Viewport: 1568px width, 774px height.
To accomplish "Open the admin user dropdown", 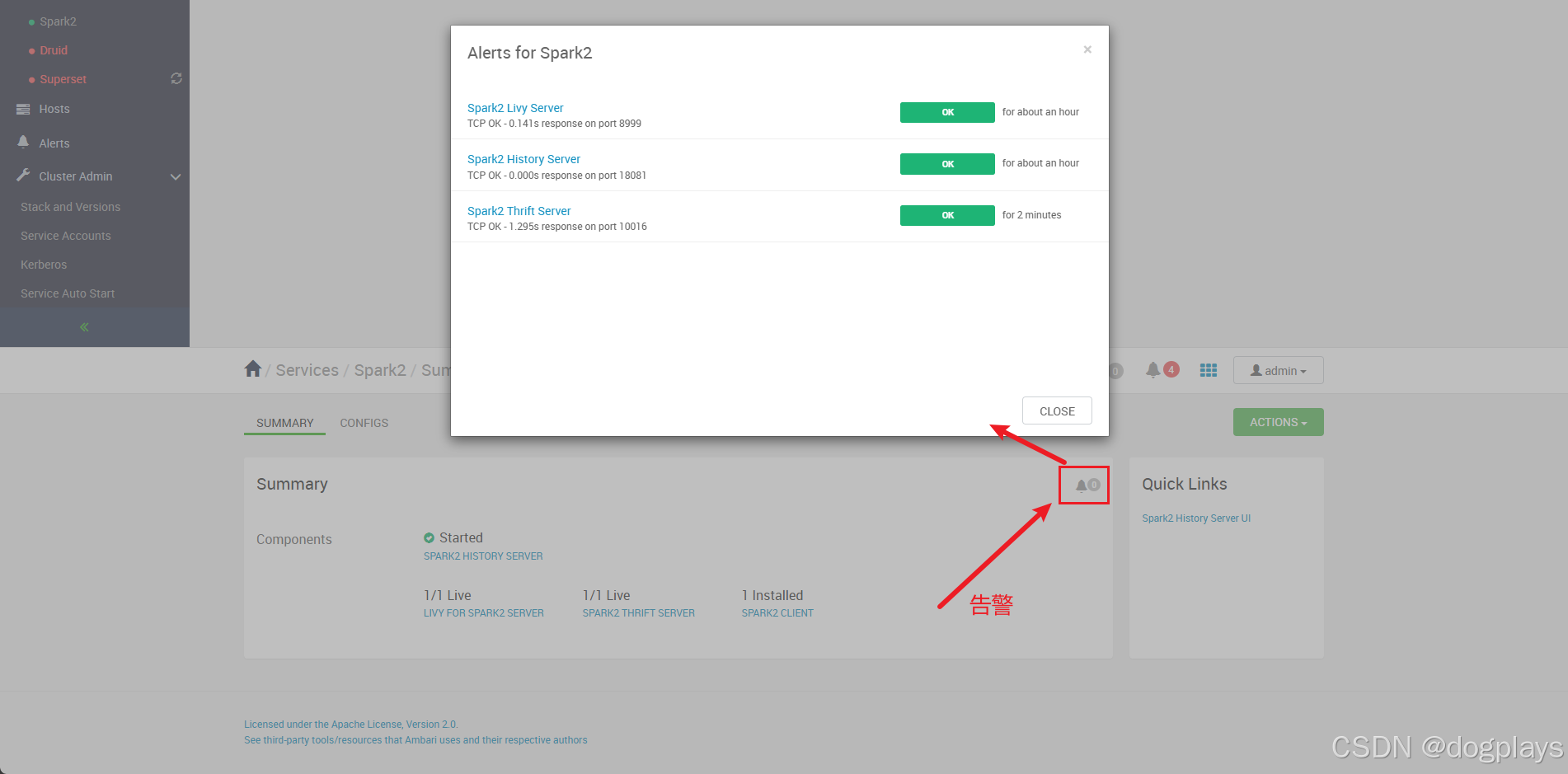I will [x=1279, y=370].
